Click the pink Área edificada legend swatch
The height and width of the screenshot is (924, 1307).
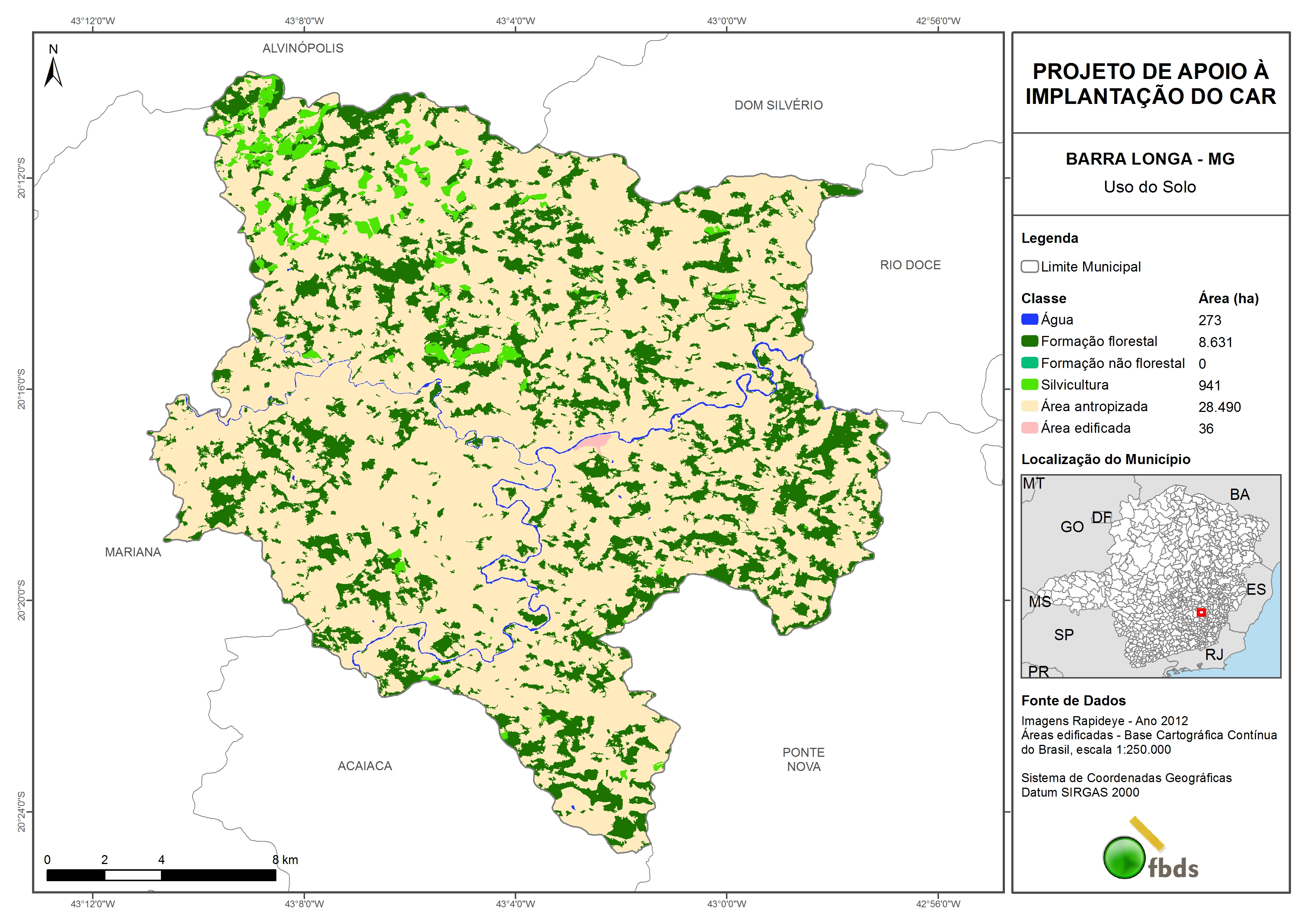[x=1029, y=428]
